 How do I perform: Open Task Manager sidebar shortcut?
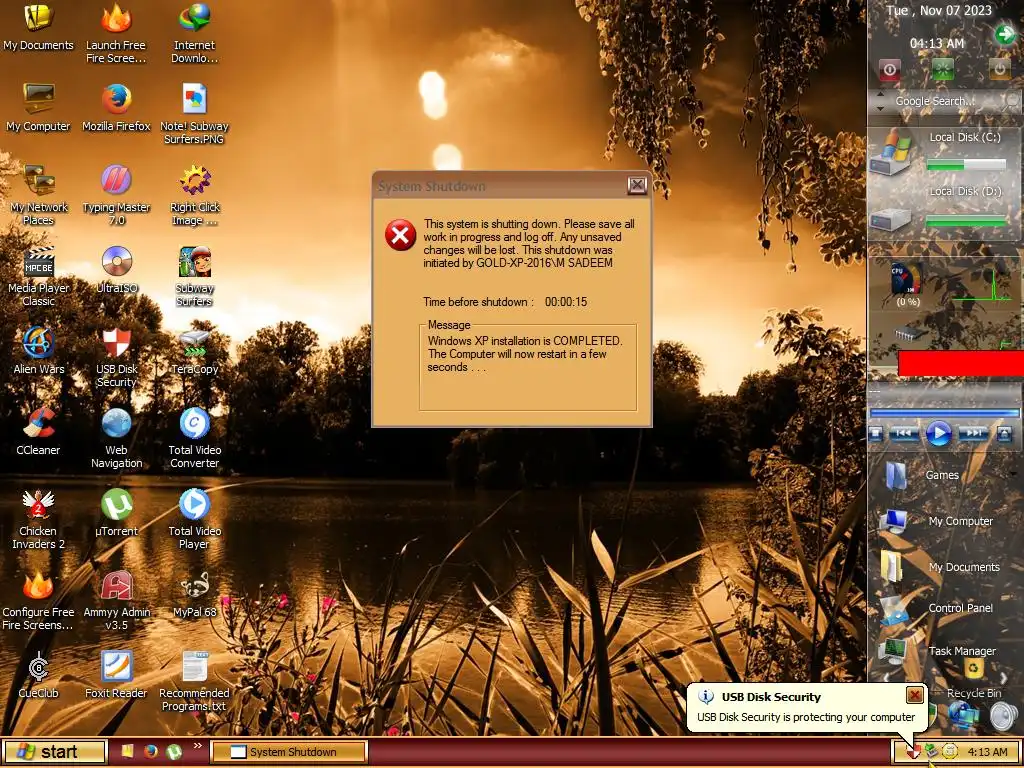(937, 651)
